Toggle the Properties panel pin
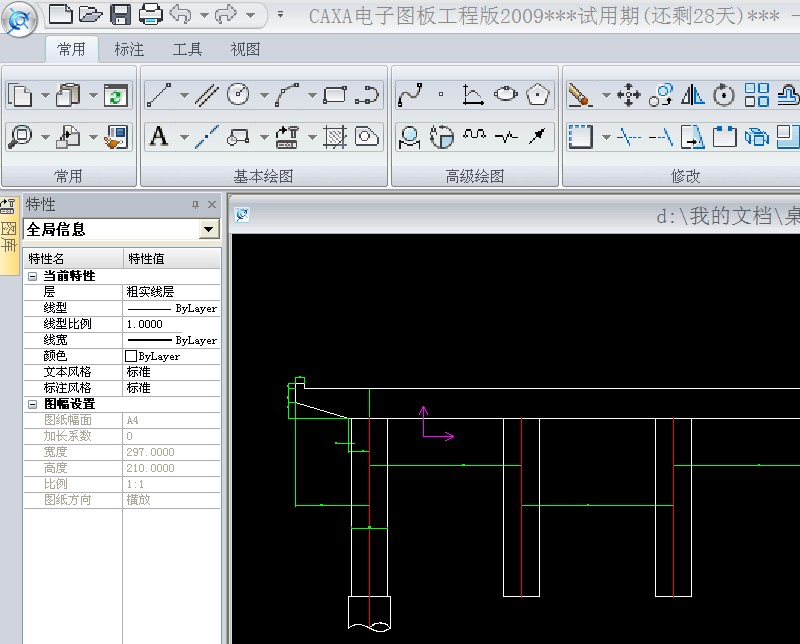The height and width of the screenshot is (644, 800). (195, 205)
